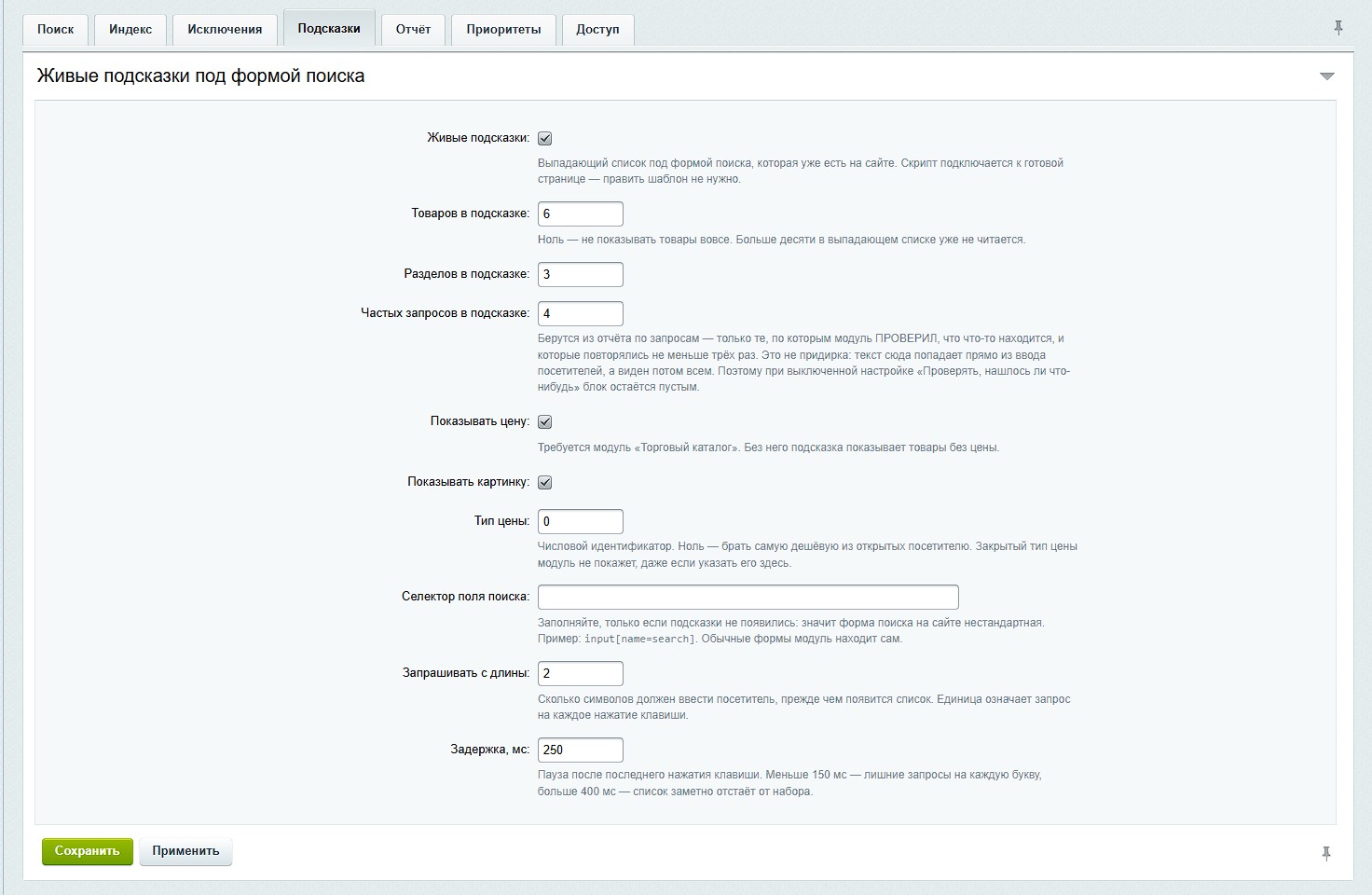Uncheck the Показывать цену checkbox
The width and height of the screenshot is (1372, 895).
click(x=545, y=421)
